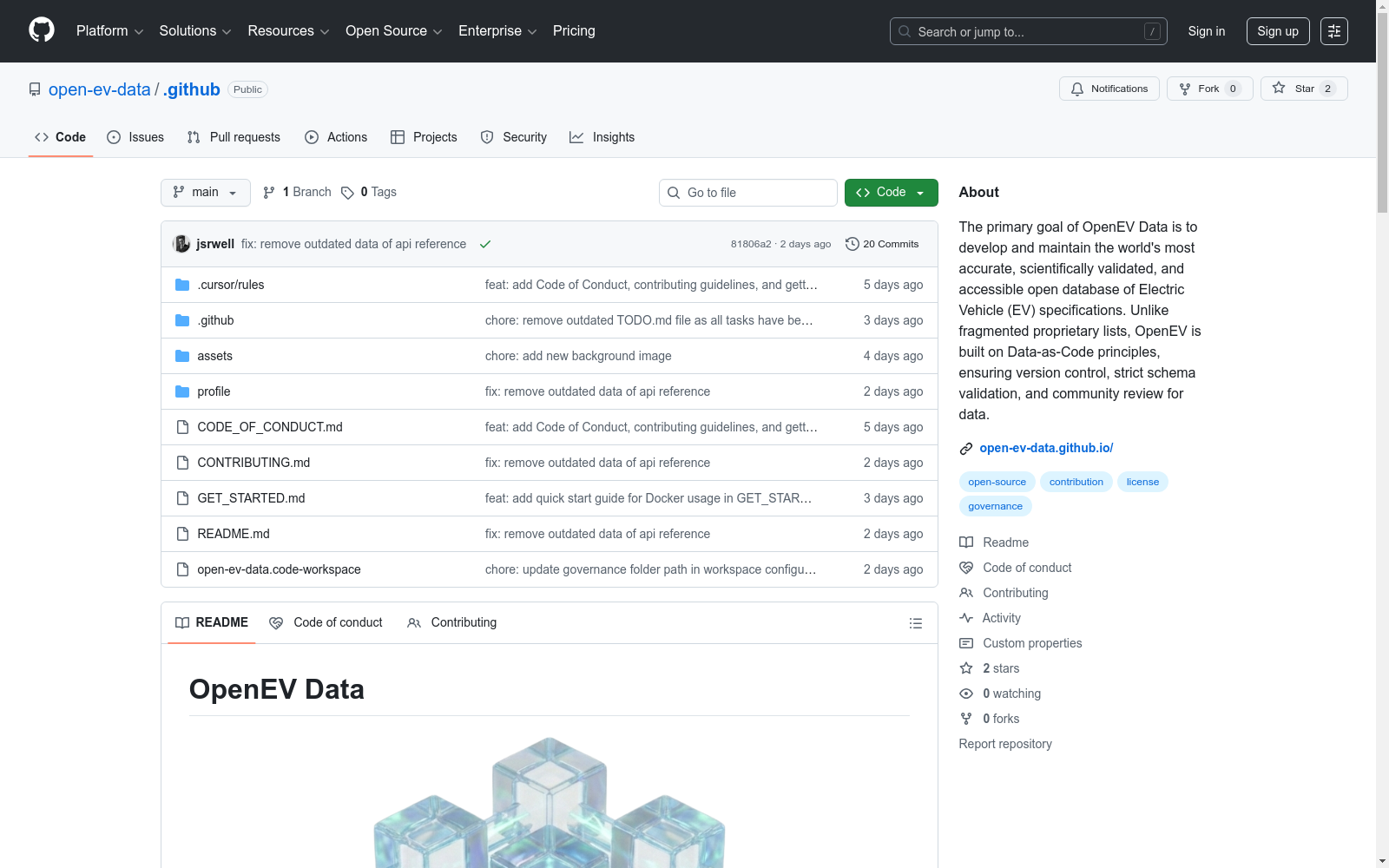Click the Sign in link
This screenshot has height=868, width=1389.
(1207, 31)
